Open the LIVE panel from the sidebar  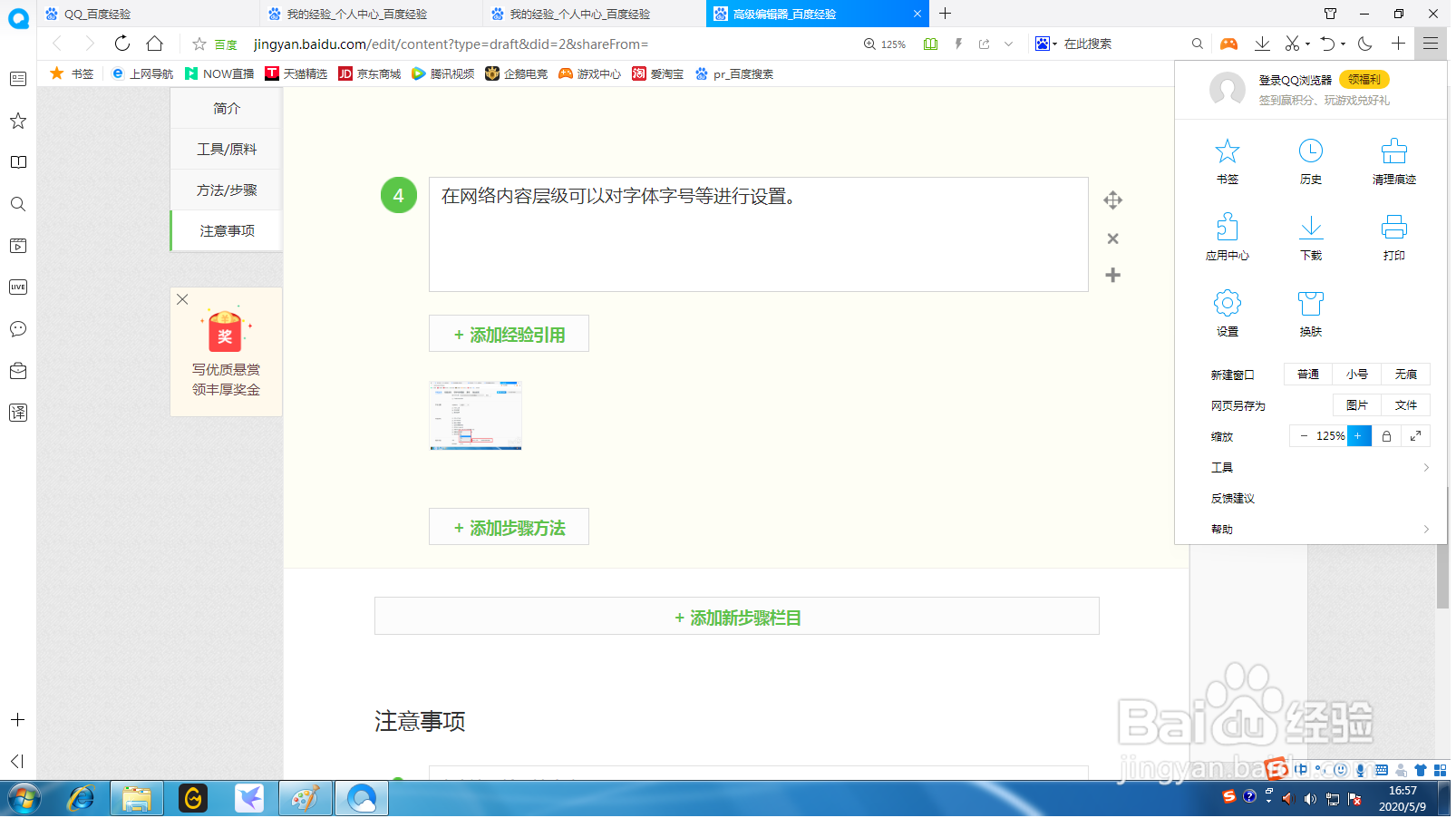click(x=17, y=287)
